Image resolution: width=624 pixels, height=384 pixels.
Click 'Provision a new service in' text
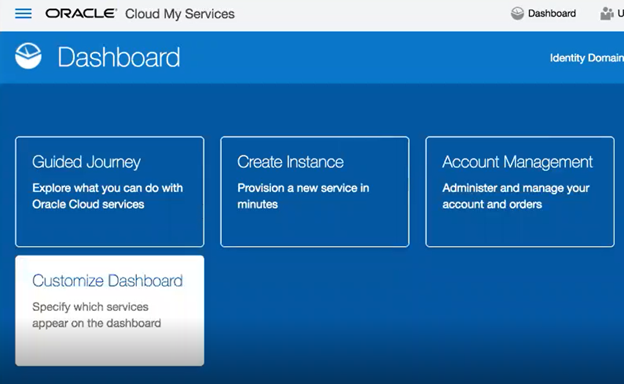coord(303,188)
